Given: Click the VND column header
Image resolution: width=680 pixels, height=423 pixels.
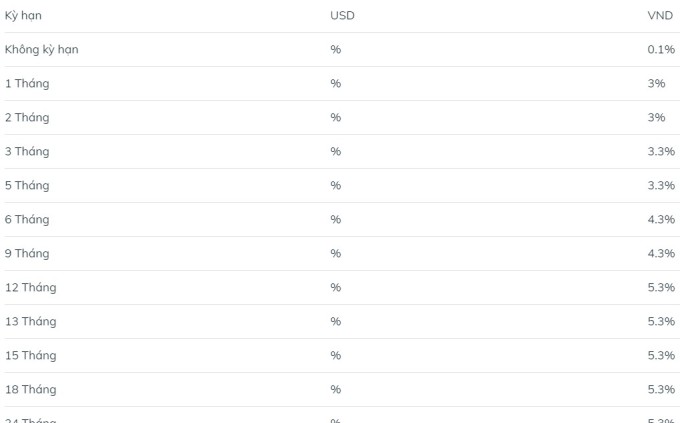Looking at the screenshot, I should click(660, 16).
